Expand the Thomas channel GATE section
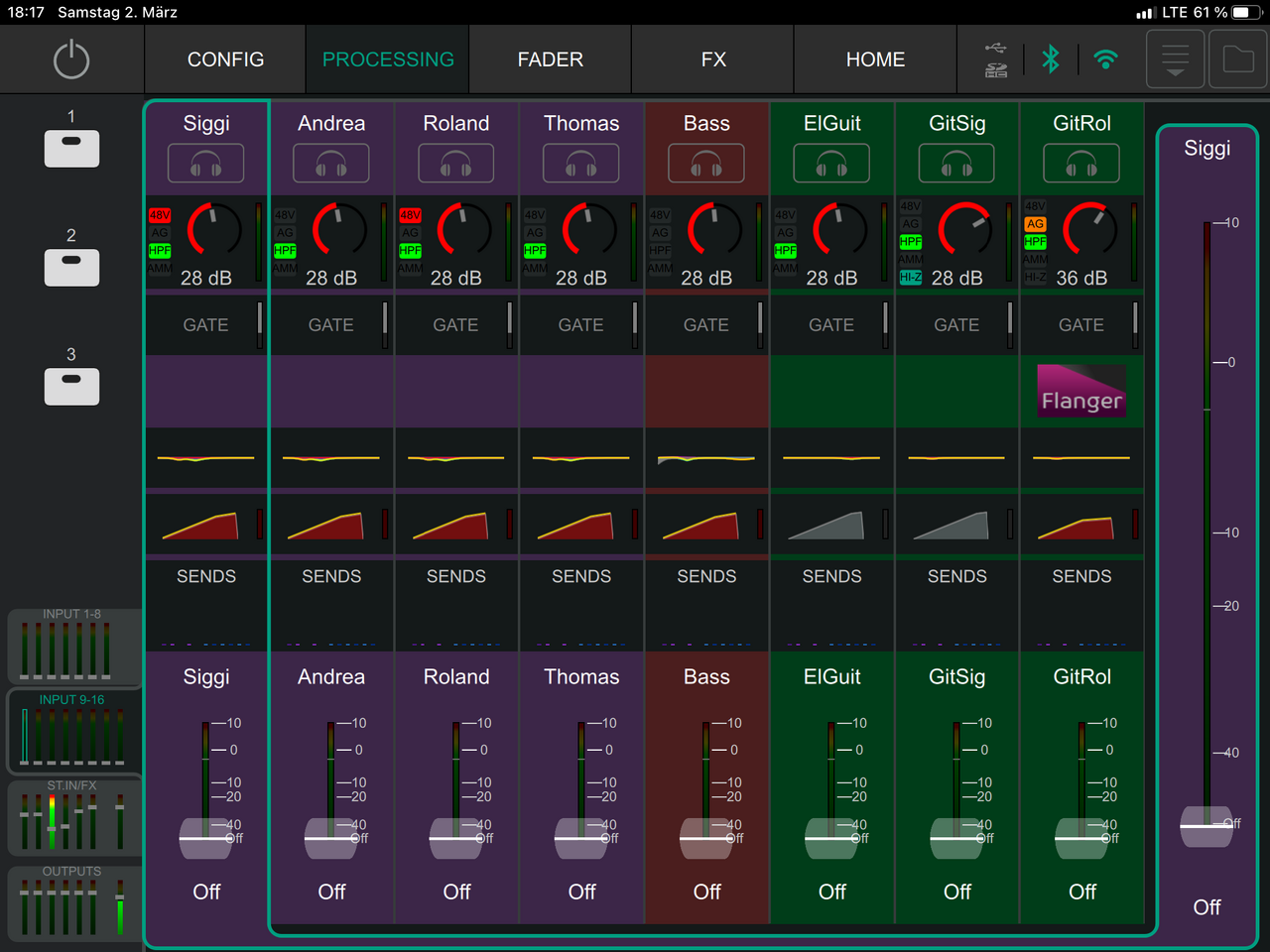The height and width of the screenshot is (952, 1270). 581,325
